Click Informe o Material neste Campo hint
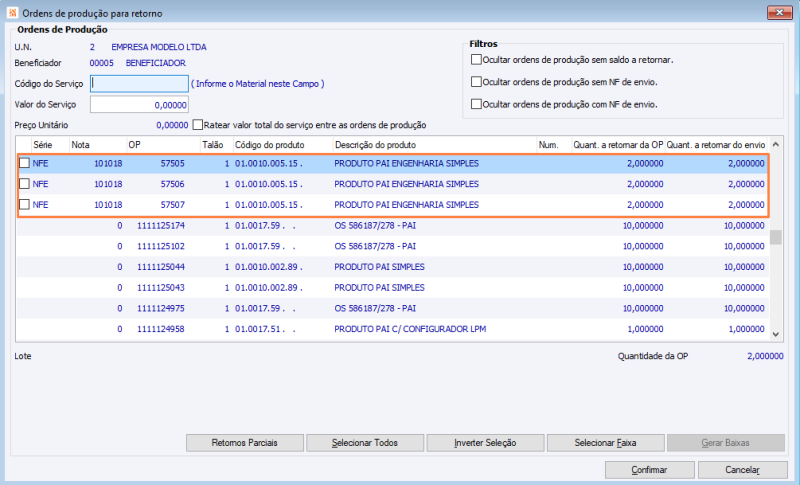This screenshot has width=800, height=485. tap(258, 84)
